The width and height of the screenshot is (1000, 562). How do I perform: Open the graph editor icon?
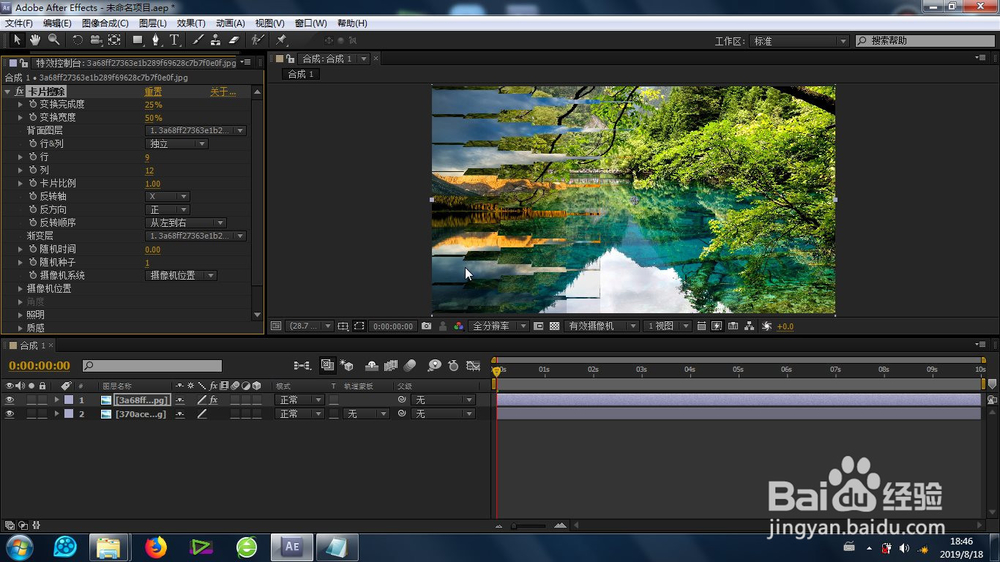click(x=473, y=366)
